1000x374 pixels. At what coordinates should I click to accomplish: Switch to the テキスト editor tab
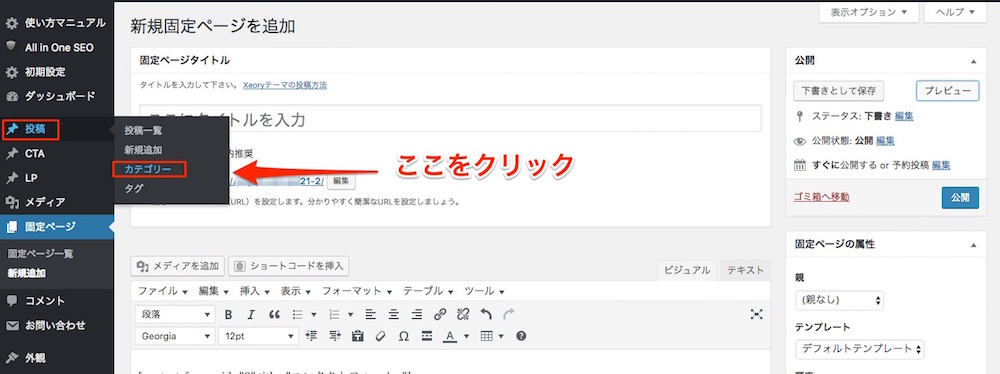(745, 271)
